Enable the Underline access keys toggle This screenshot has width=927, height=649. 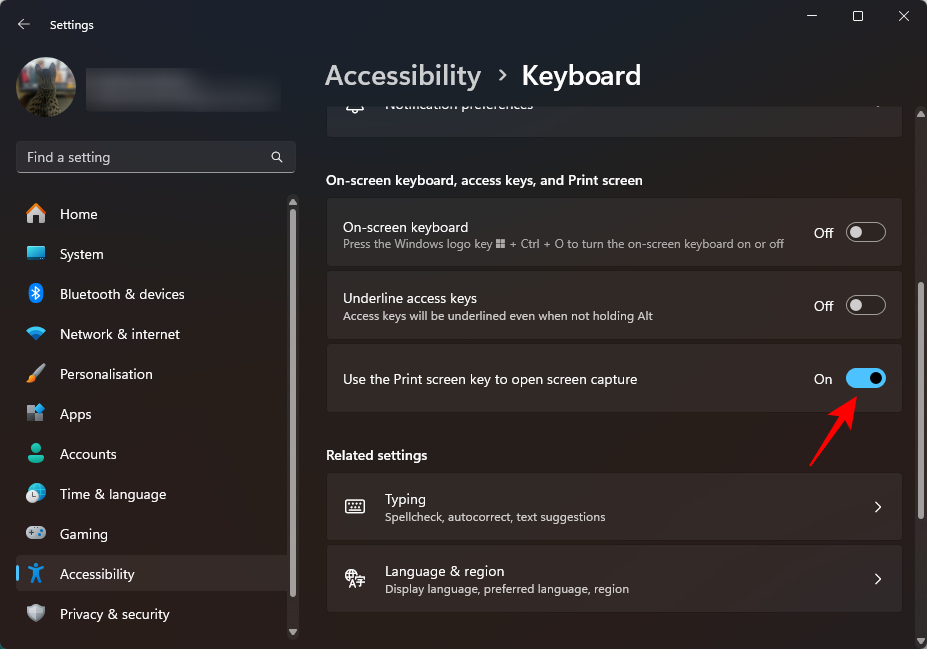(x=865, y=306)
